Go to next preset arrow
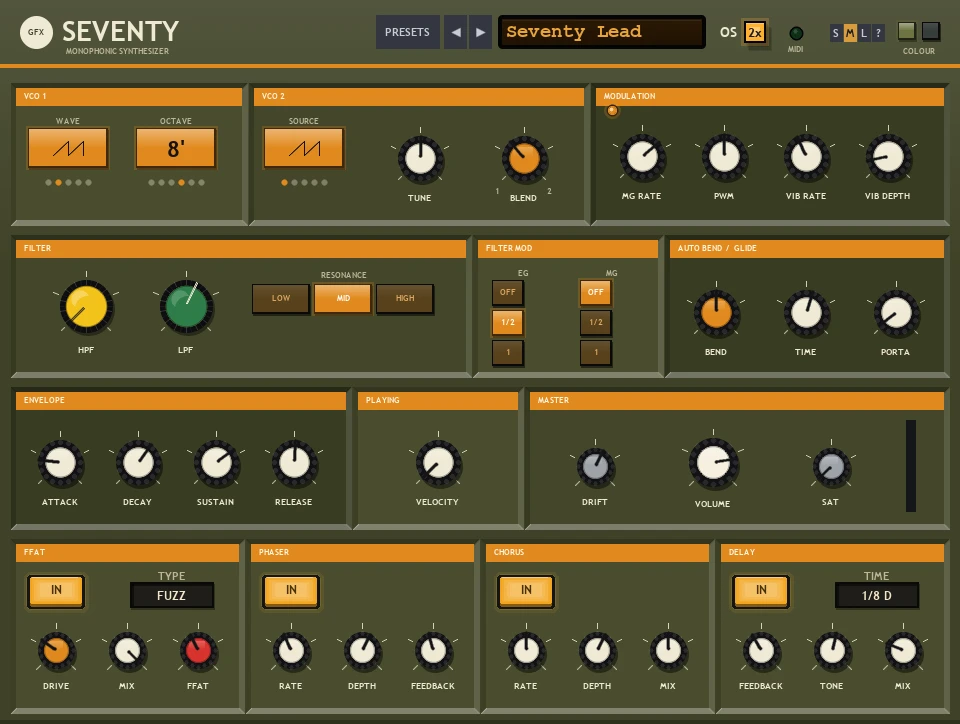Viewport: 960px width, 724px height. [x=480, y=32]
